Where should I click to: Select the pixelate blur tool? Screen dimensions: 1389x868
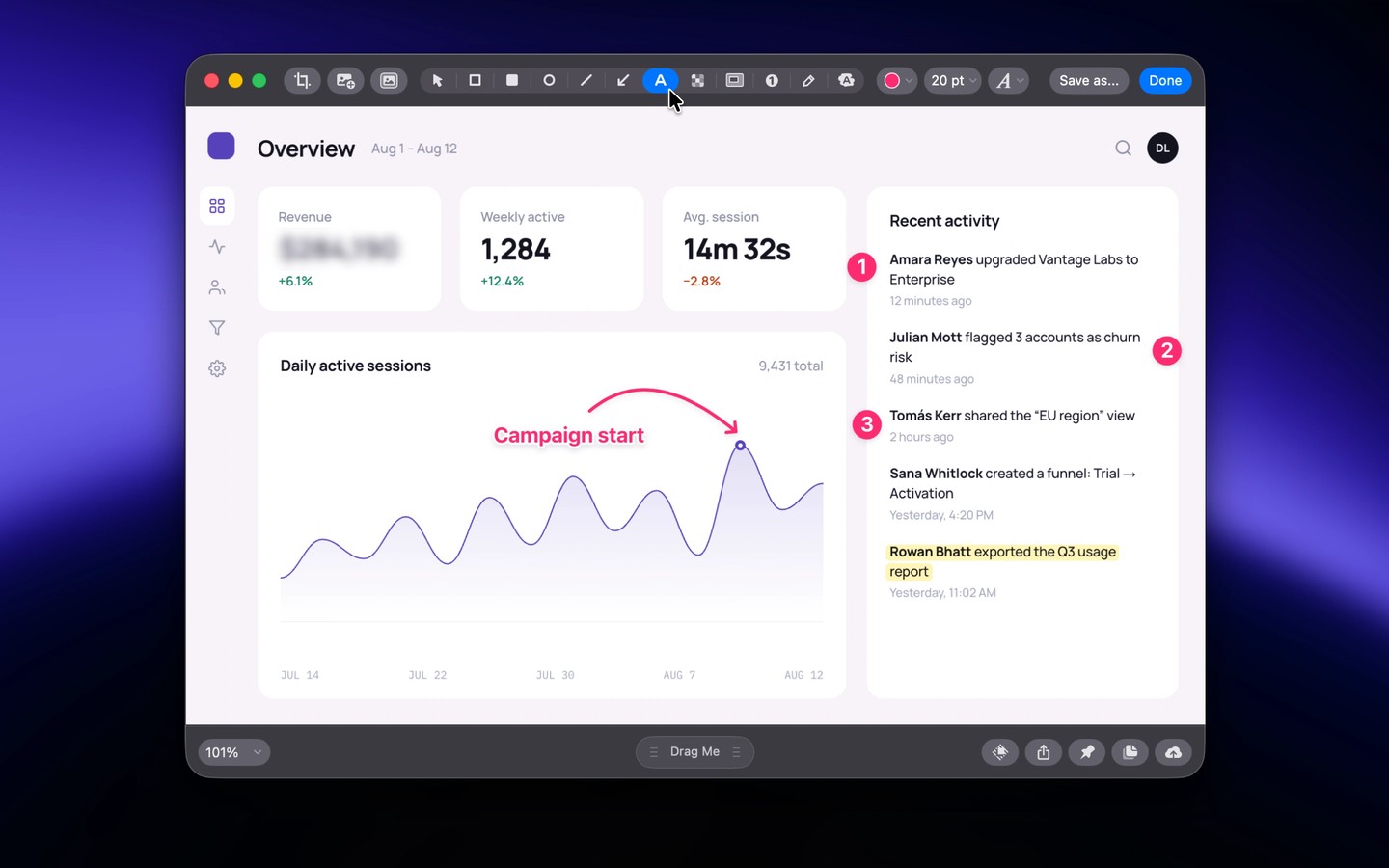(697, 81)
